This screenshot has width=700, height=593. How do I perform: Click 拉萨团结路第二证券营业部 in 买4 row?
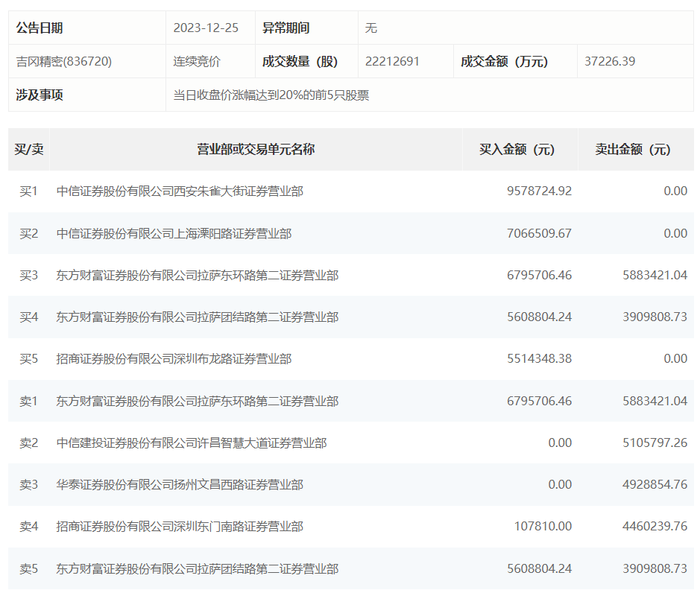tap(197, 317)
